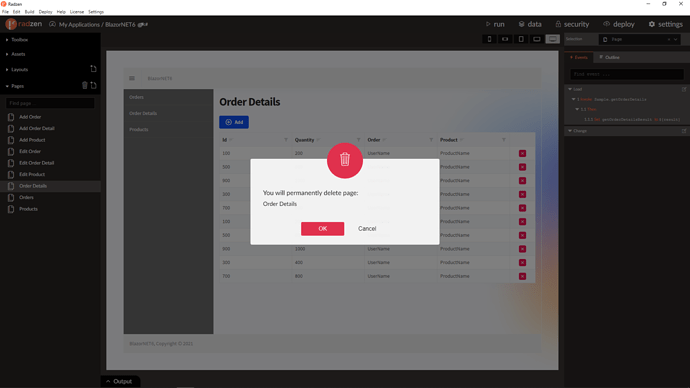Select the desktop viewport icon
Screen dimensions: 690x388
click(553, 39)
